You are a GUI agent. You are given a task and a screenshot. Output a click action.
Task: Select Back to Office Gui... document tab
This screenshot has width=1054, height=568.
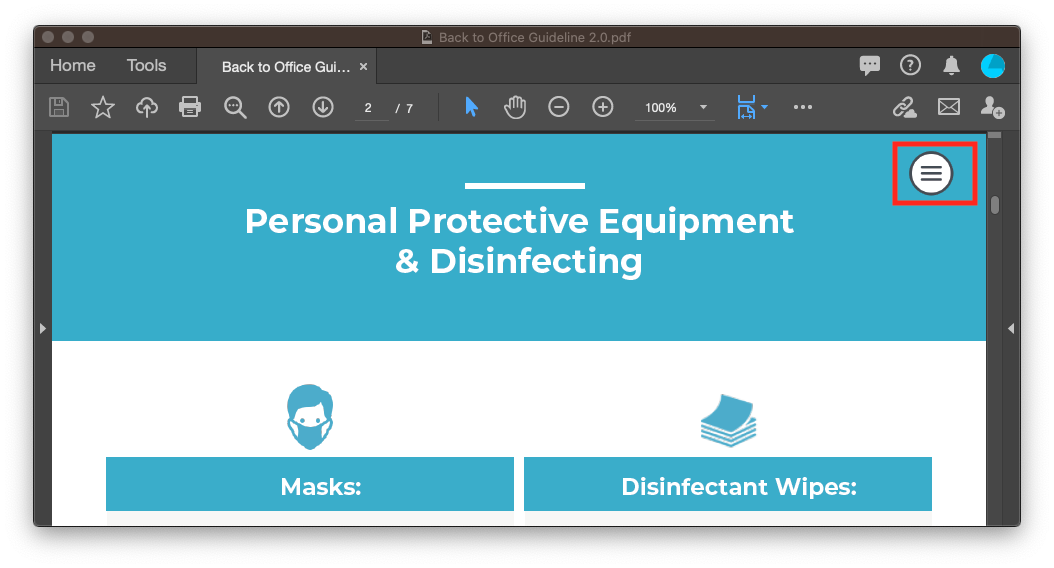pyautogui.click(x=286, y=67)
